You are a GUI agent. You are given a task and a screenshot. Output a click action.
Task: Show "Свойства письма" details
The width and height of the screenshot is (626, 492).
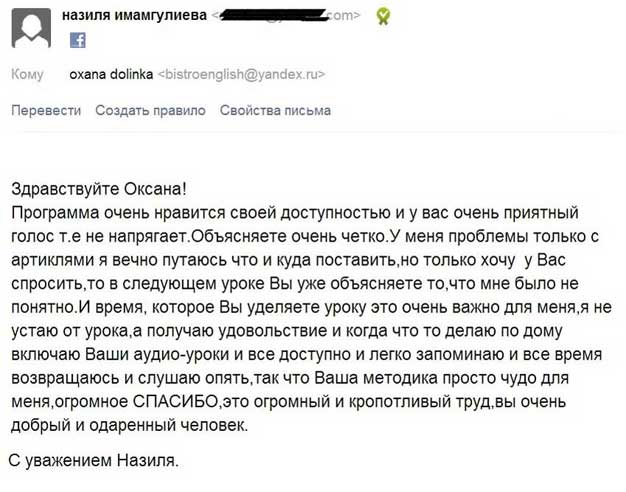click(275, 110)
